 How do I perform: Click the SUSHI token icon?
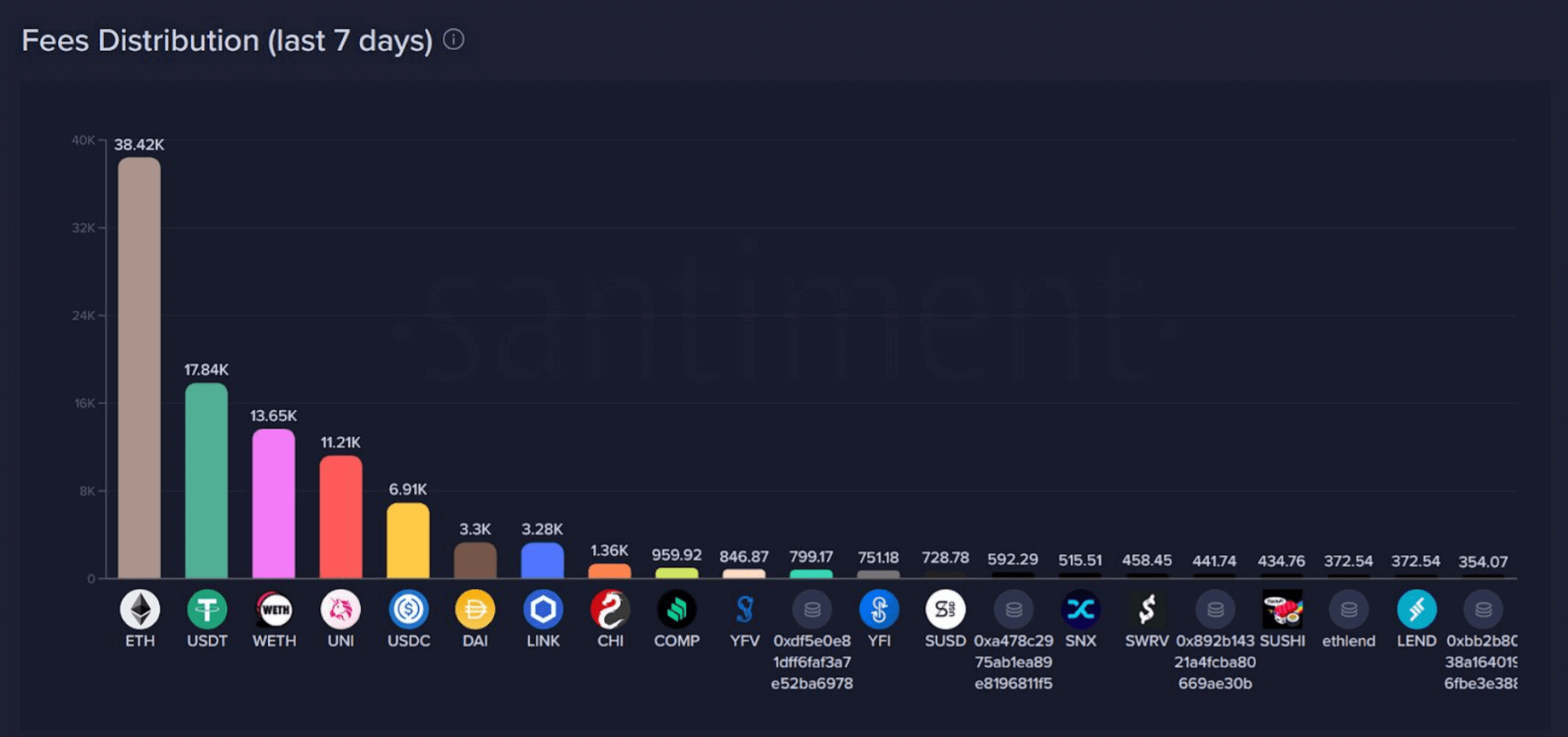click(x=1282, y=609)
